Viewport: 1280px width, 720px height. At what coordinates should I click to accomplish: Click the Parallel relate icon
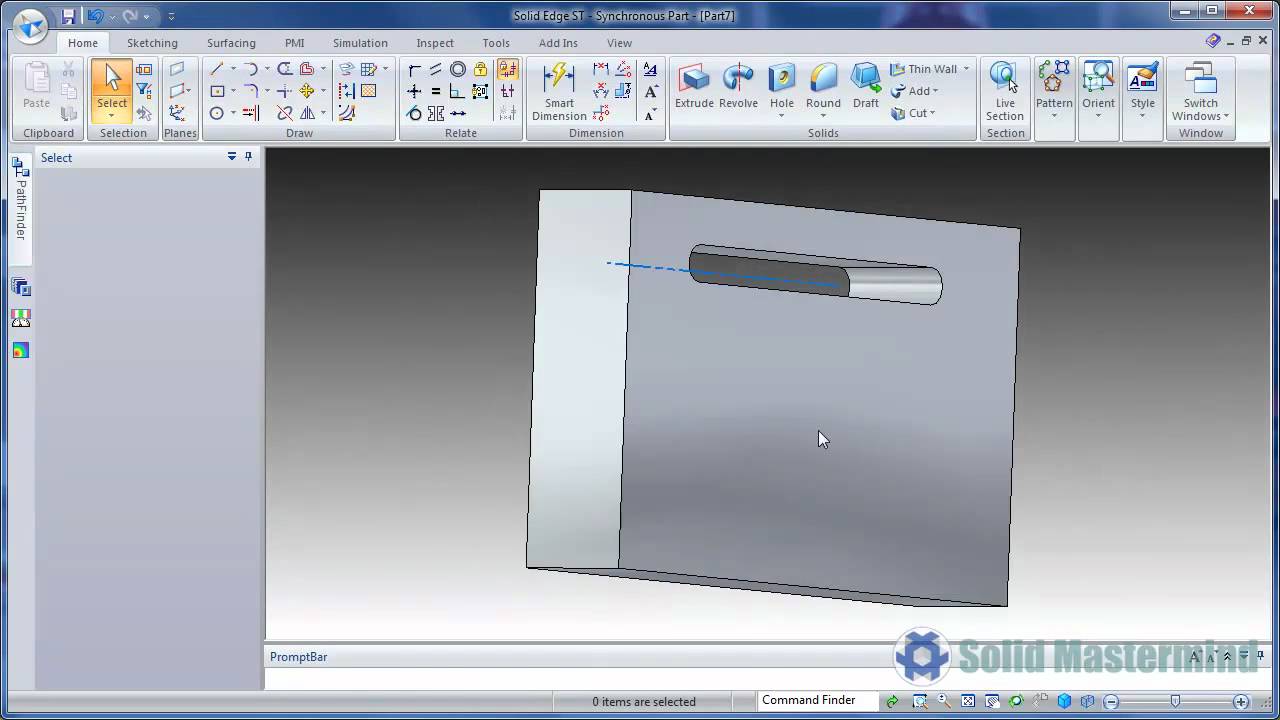[435, 69]
